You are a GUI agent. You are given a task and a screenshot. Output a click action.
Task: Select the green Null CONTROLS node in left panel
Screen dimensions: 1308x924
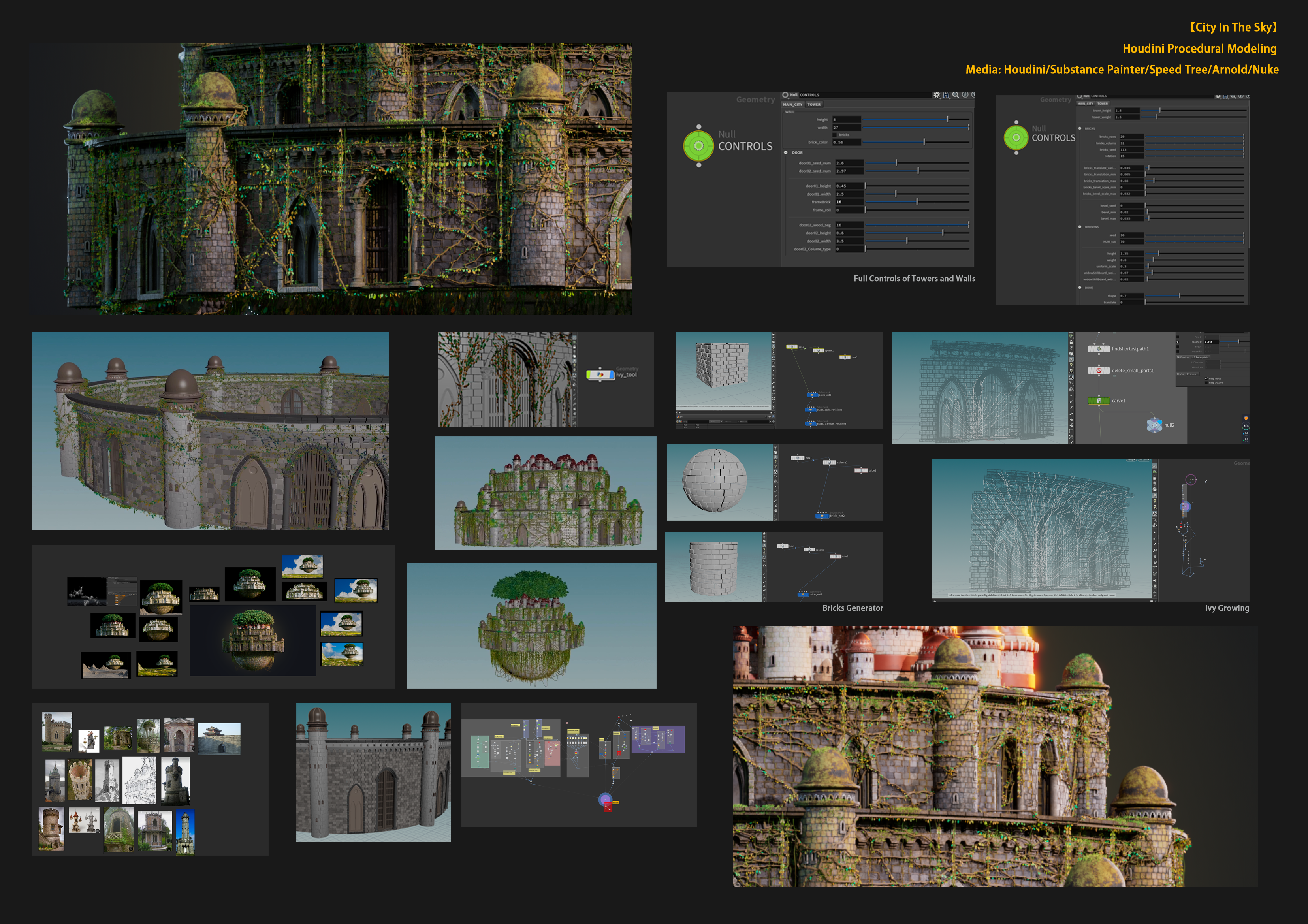pyautogui.click(x=698, y=146)
